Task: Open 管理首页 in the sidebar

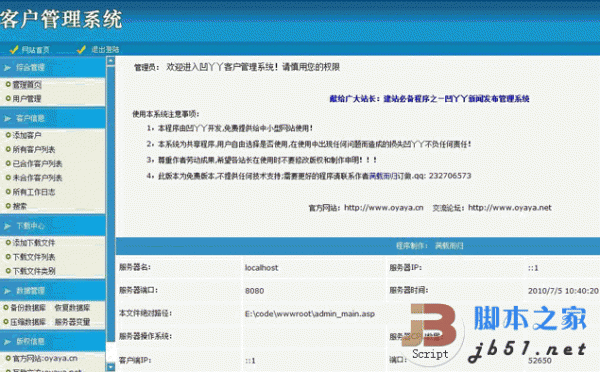Action: tap(27, 85)
